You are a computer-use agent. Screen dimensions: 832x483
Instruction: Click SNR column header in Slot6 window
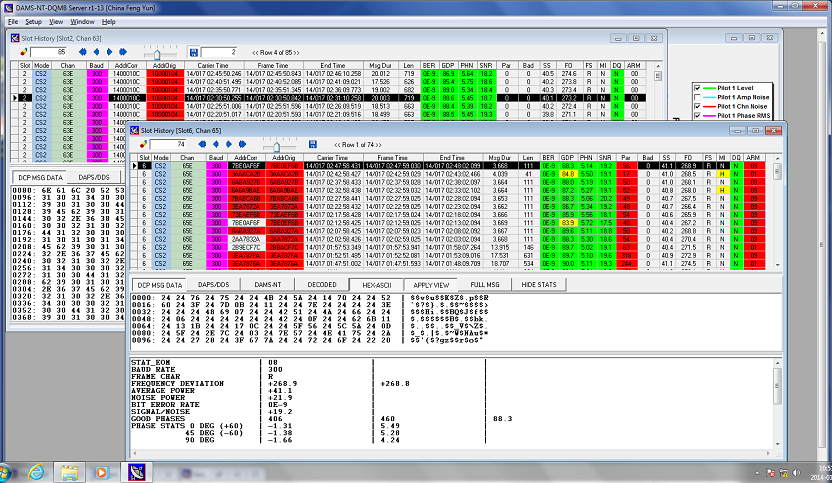click(x=605, y=158)
